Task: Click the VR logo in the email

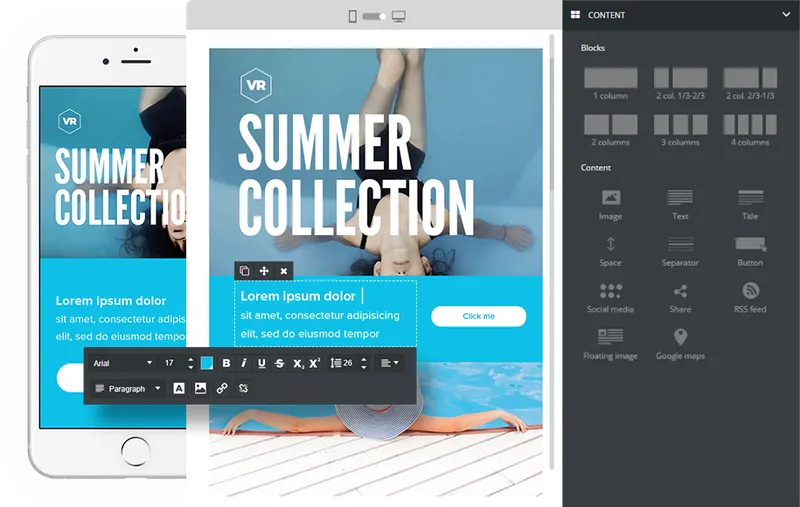Action: click(x=256, y=85)
